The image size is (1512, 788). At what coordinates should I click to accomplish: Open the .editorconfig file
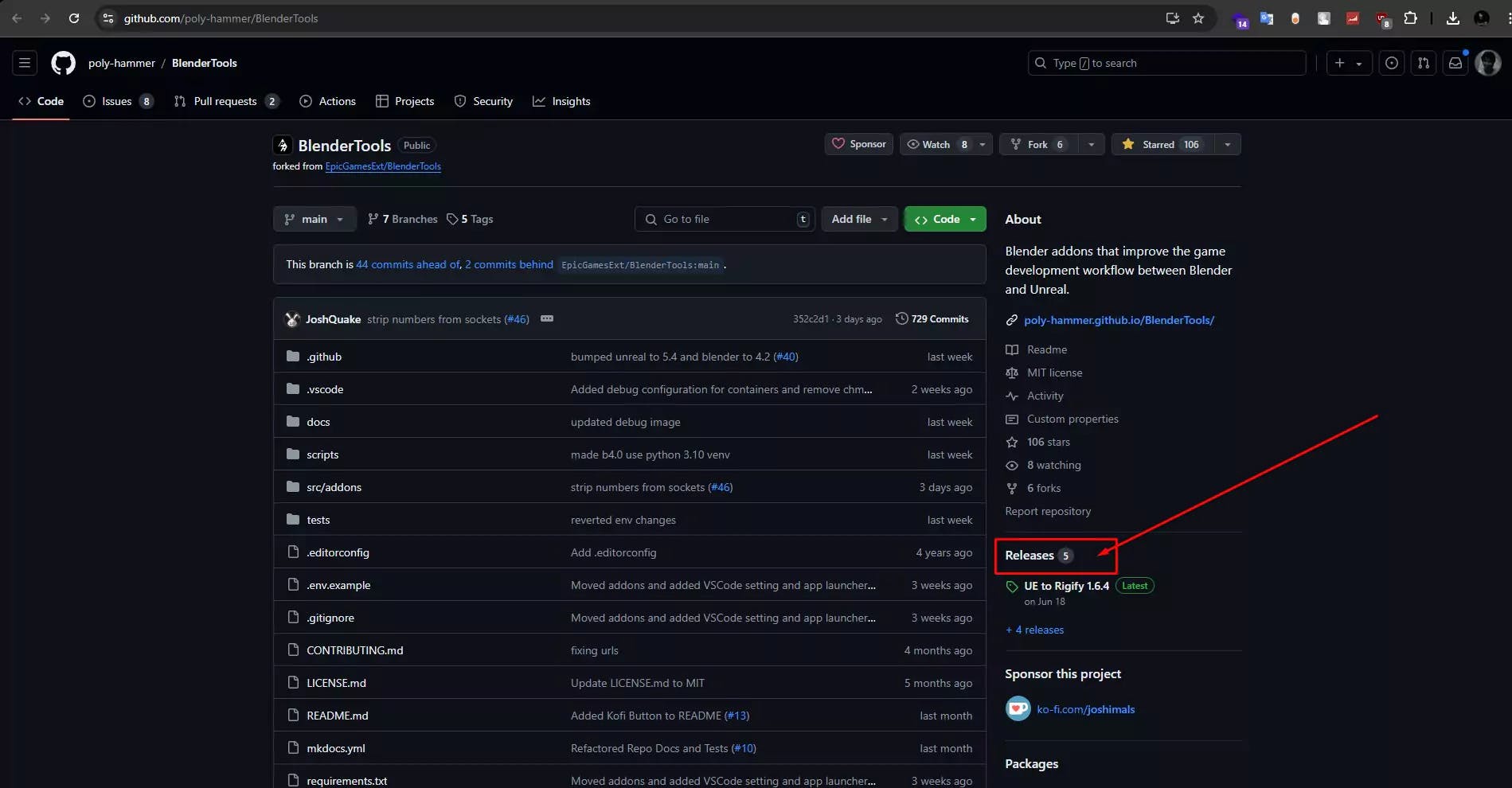coord(338,552)
